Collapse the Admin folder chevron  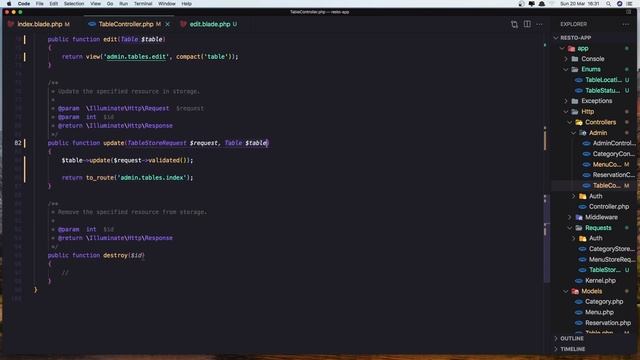tap(573, 133)
